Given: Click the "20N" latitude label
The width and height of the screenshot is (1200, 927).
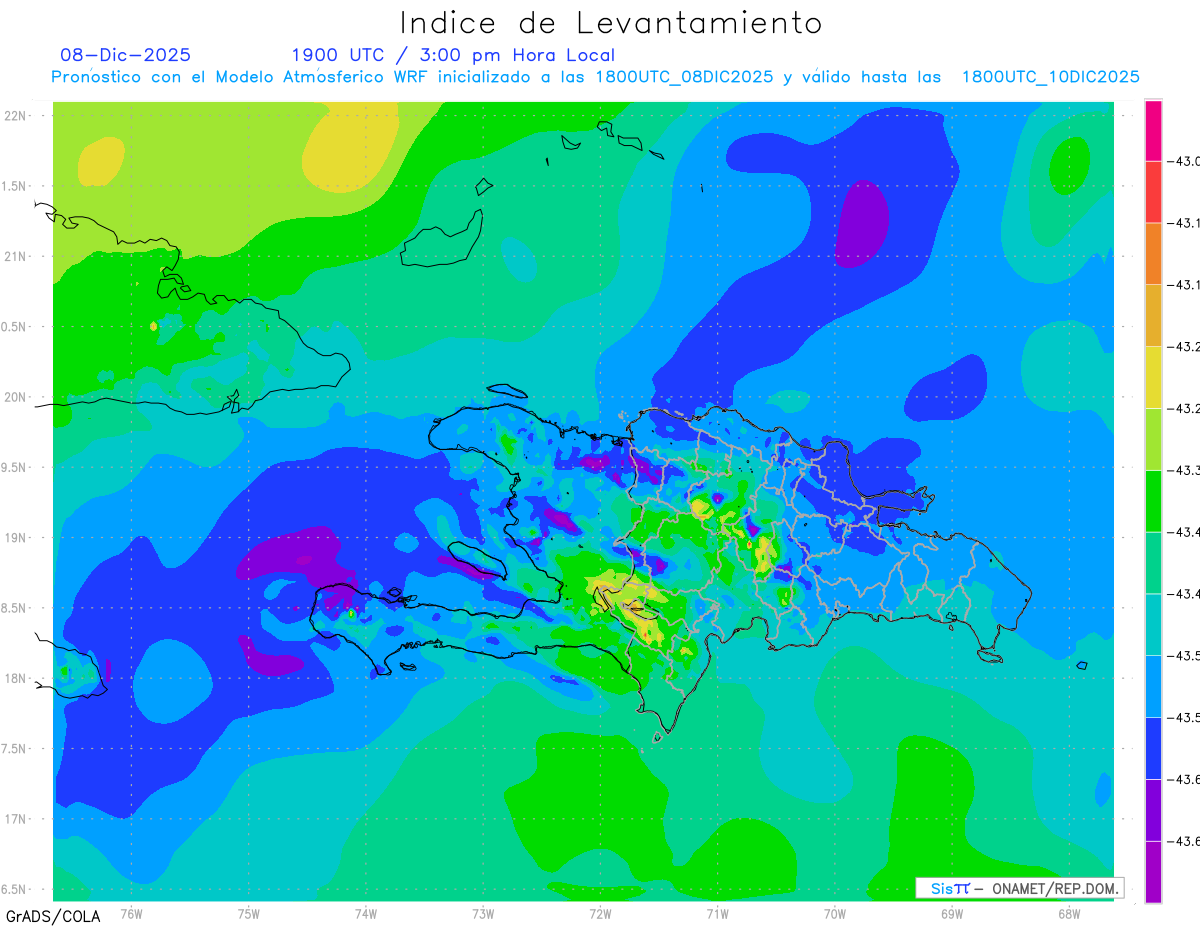Looking at the screenshot, I should 17,397.
